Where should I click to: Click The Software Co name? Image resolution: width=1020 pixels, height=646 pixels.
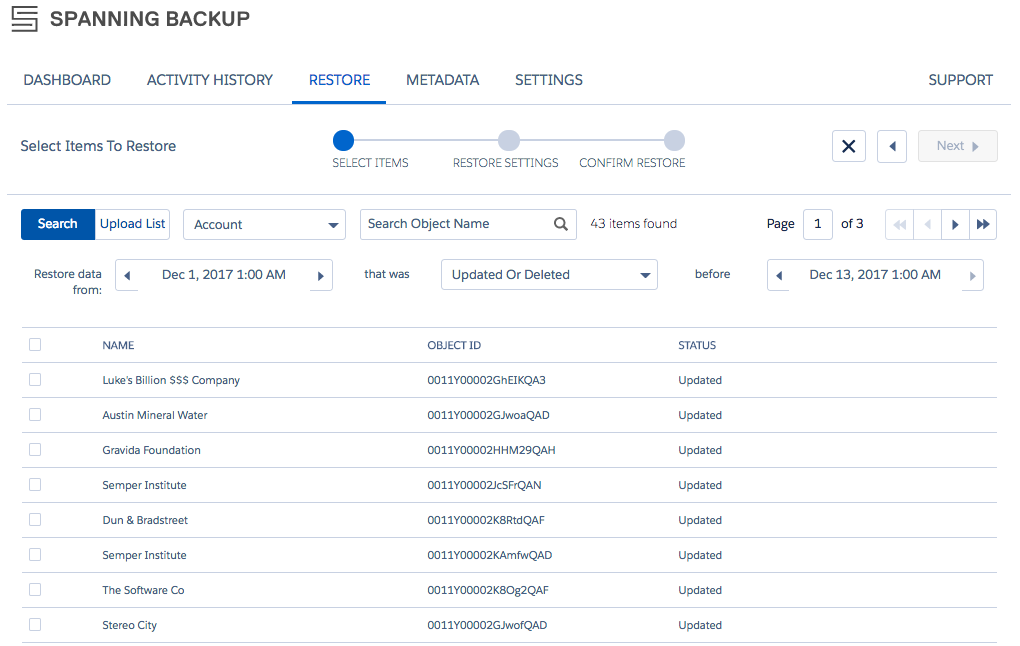tap(143, 590)
